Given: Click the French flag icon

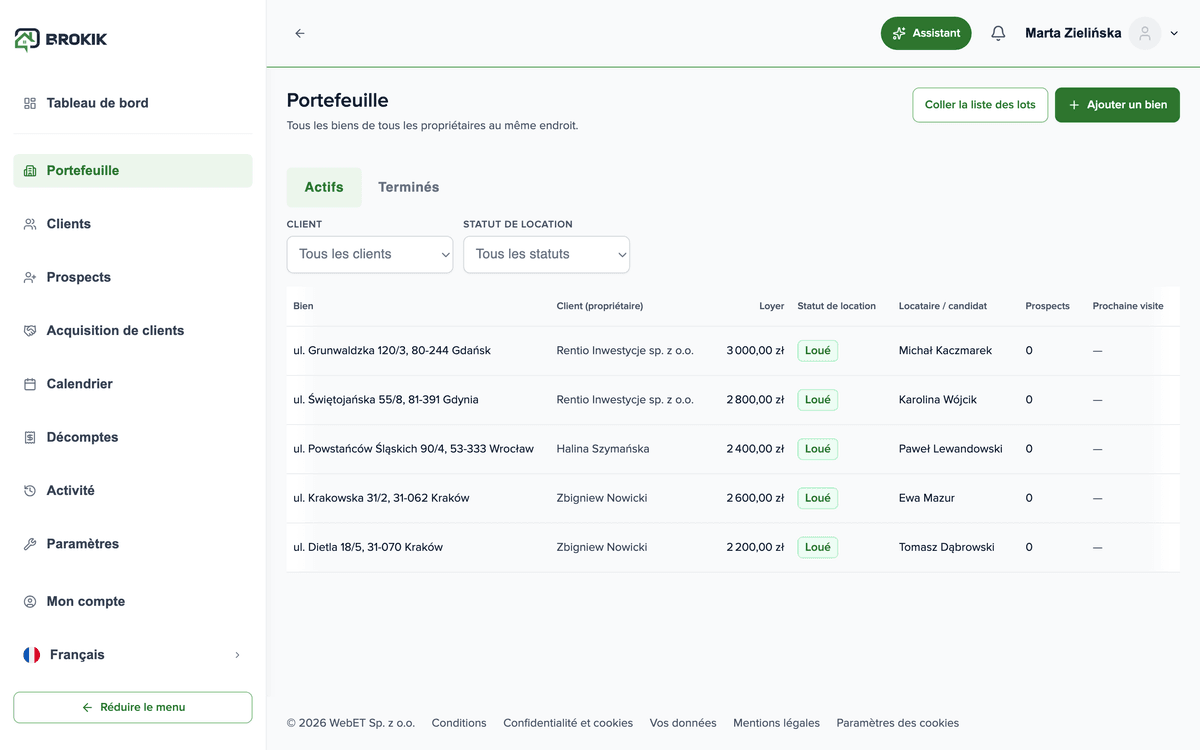Looking at the screenshot, I should (32, 655).
